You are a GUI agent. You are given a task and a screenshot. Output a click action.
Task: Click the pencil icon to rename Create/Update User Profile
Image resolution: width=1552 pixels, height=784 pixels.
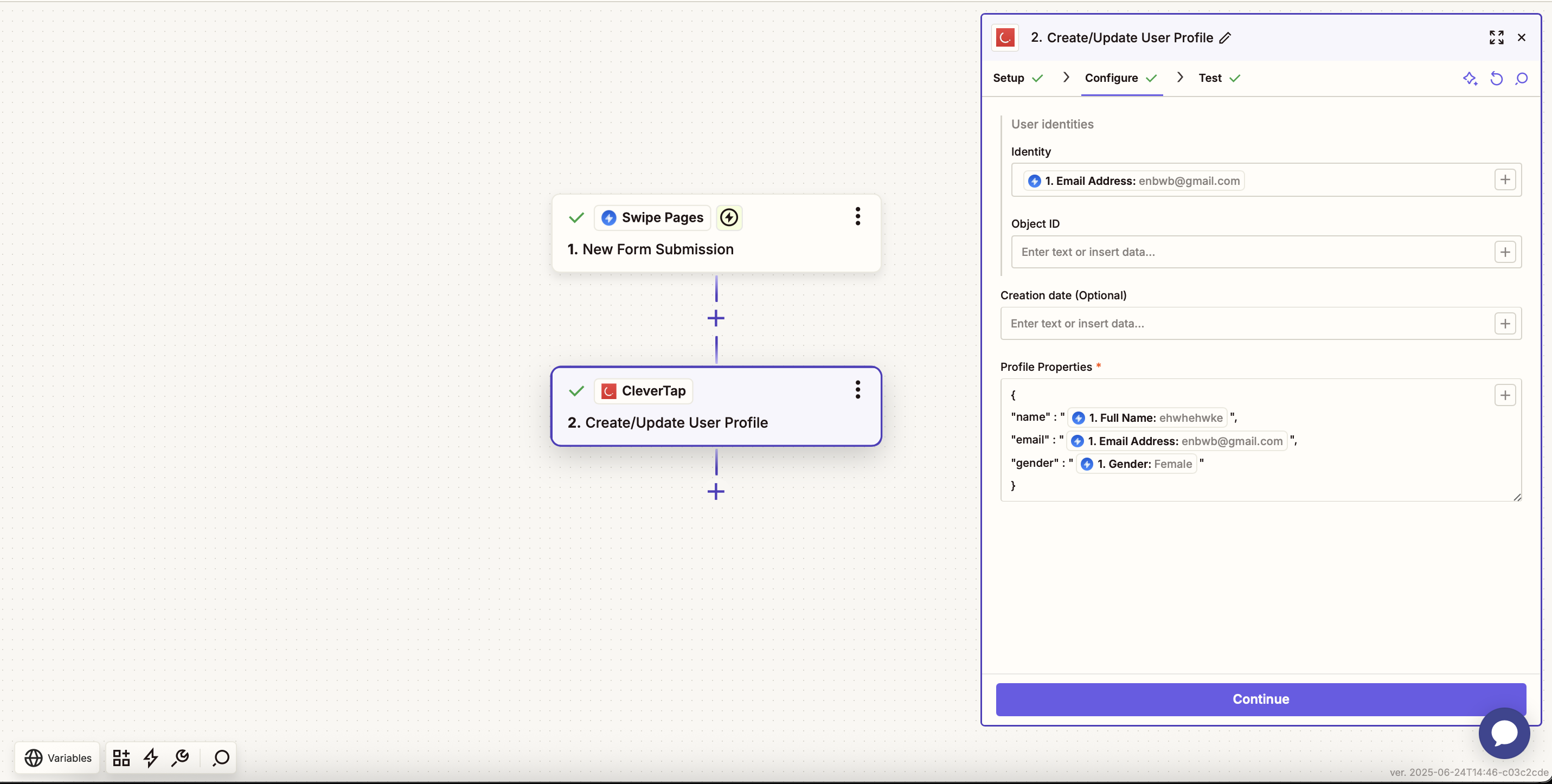[x=1226, y=37]
